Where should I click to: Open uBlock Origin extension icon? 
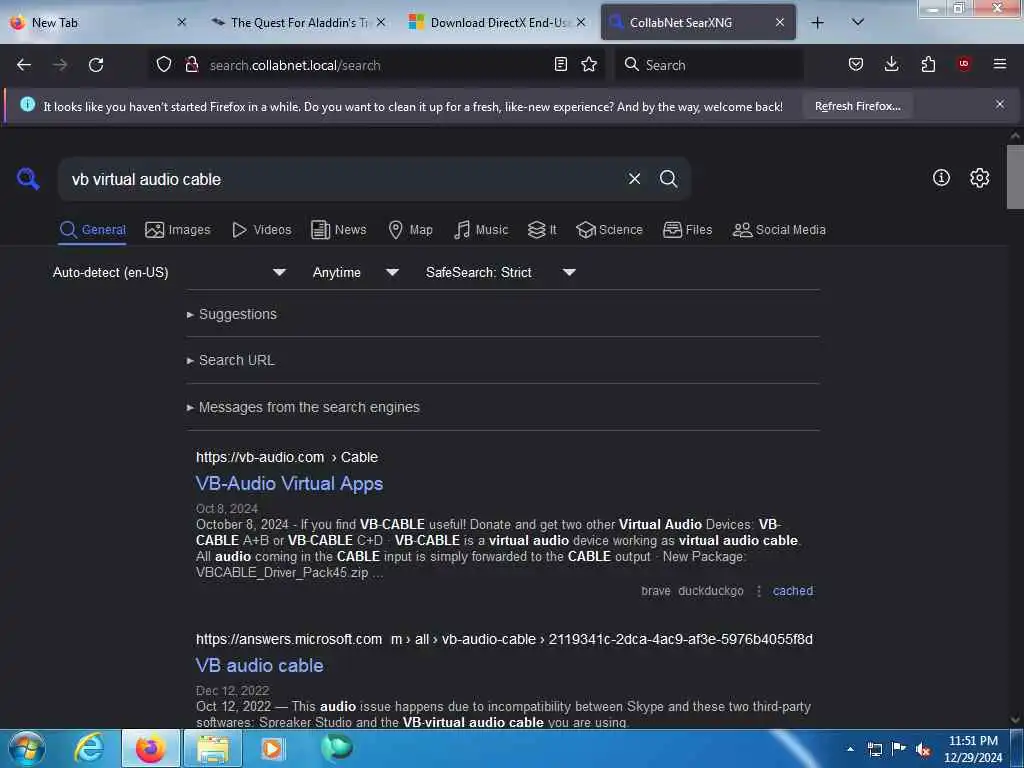click(964, 64)
